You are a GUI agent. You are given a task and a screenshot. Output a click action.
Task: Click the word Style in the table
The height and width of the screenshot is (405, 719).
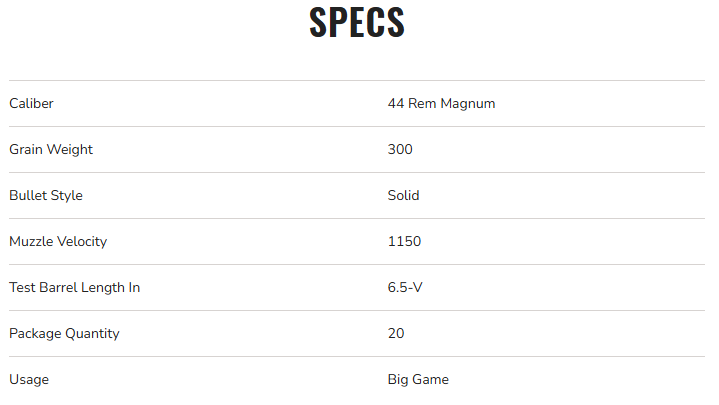pyautogui.click(x=66, y=195)
